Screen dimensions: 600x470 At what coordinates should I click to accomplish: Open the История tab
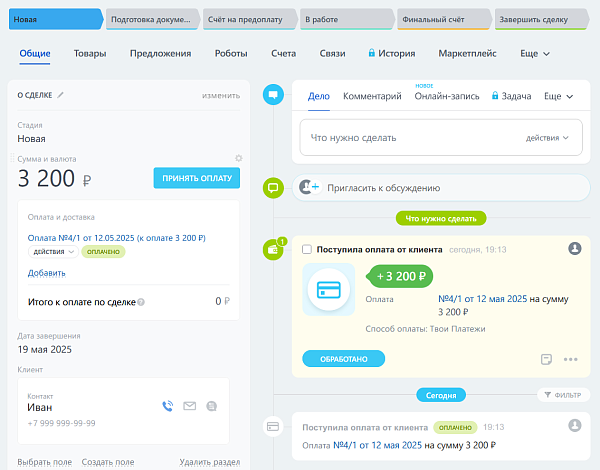396,54
